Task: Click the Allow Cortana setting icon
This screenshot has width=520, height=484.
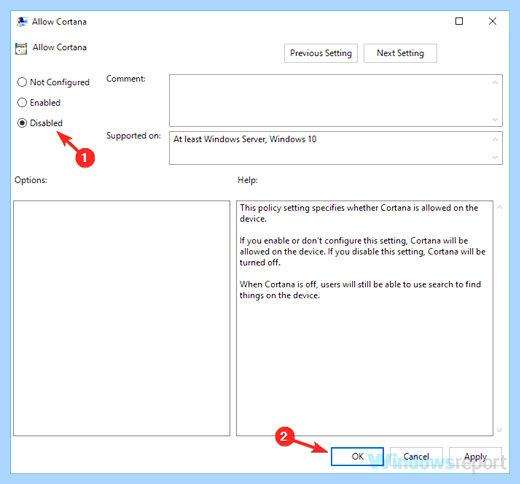Action: [21, 48]
